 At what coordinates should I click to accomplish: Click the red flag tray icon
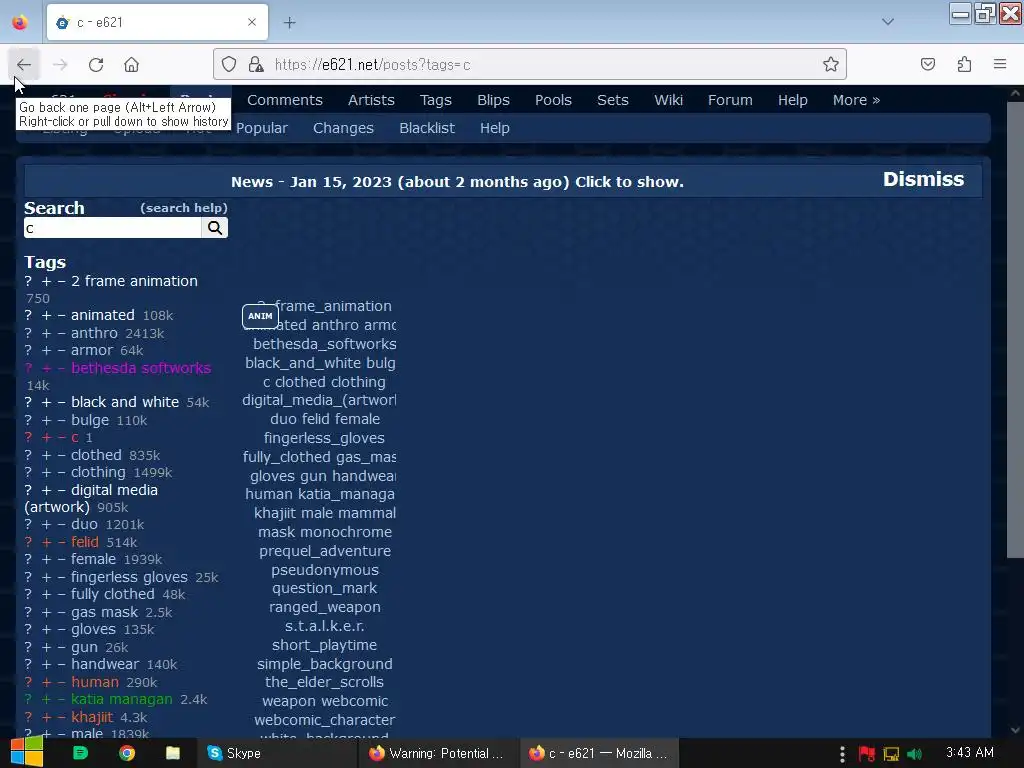pos(867,754)
